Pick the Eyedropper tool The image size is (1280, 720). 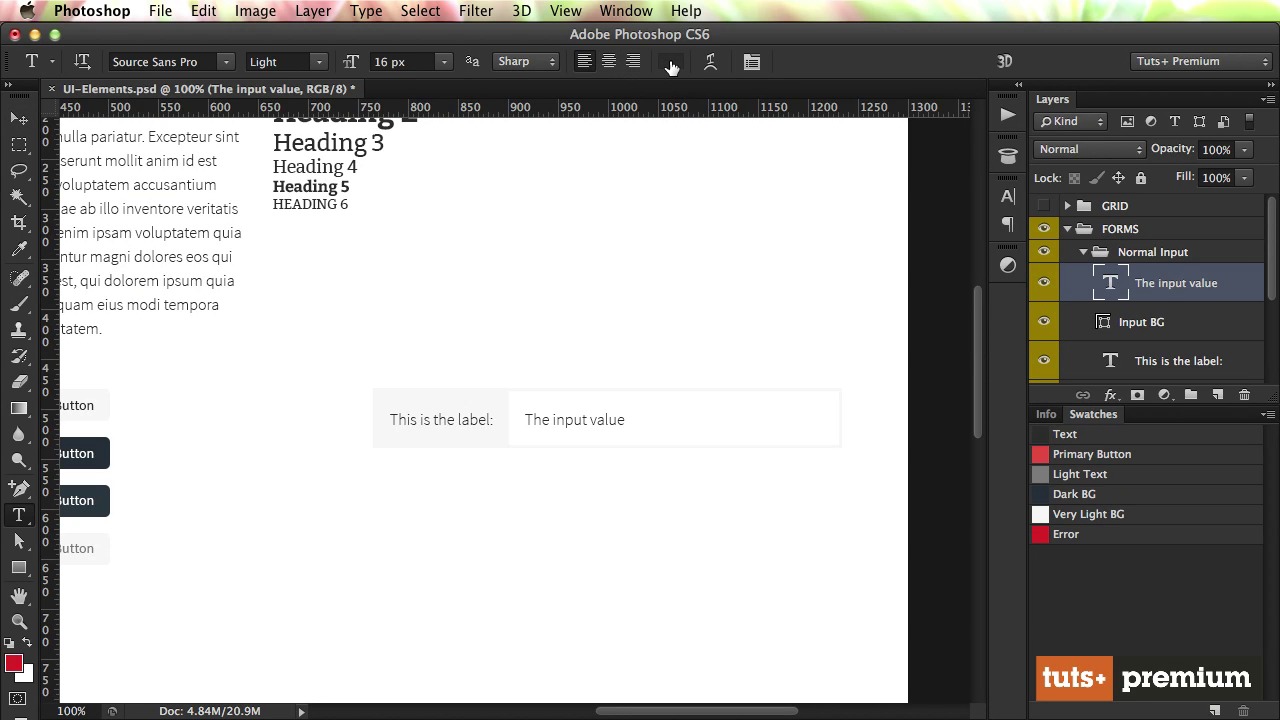pyautogui.click(x=19, y=249)
